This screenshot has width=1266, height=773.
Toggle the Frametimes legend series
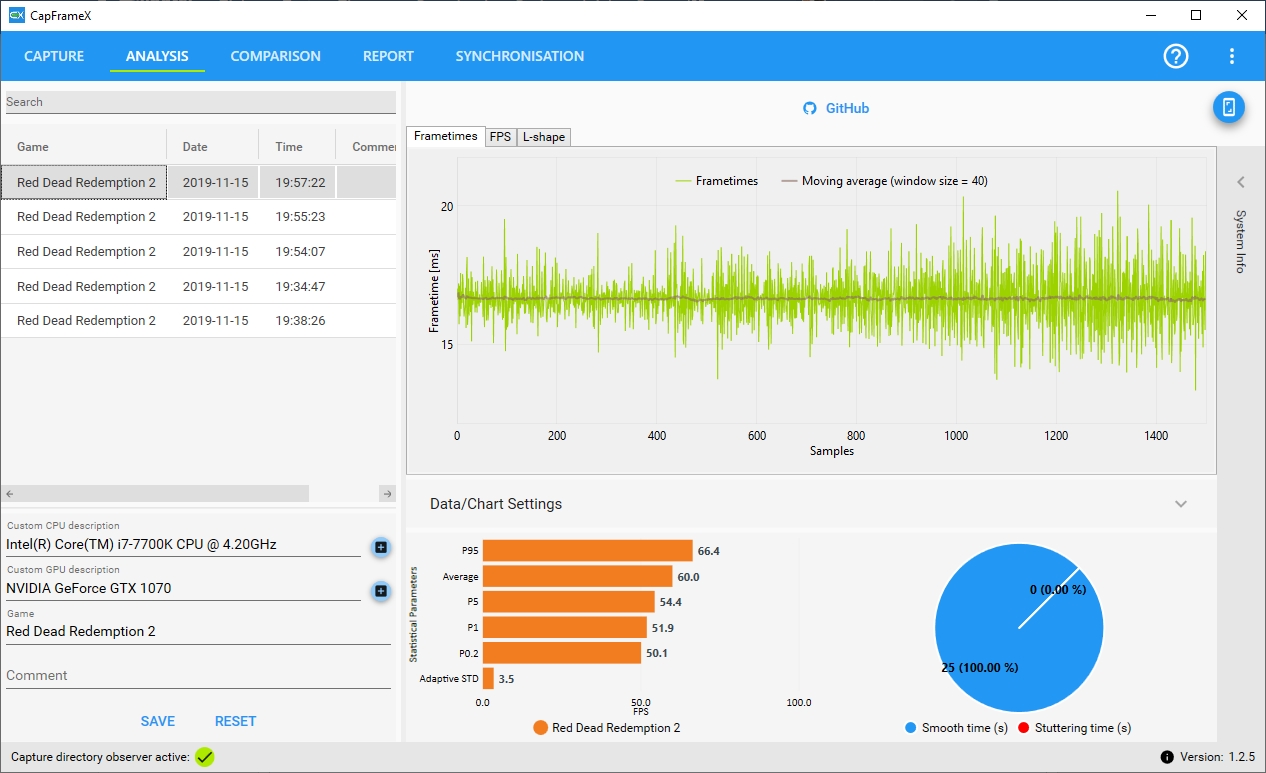click(717, 181)
